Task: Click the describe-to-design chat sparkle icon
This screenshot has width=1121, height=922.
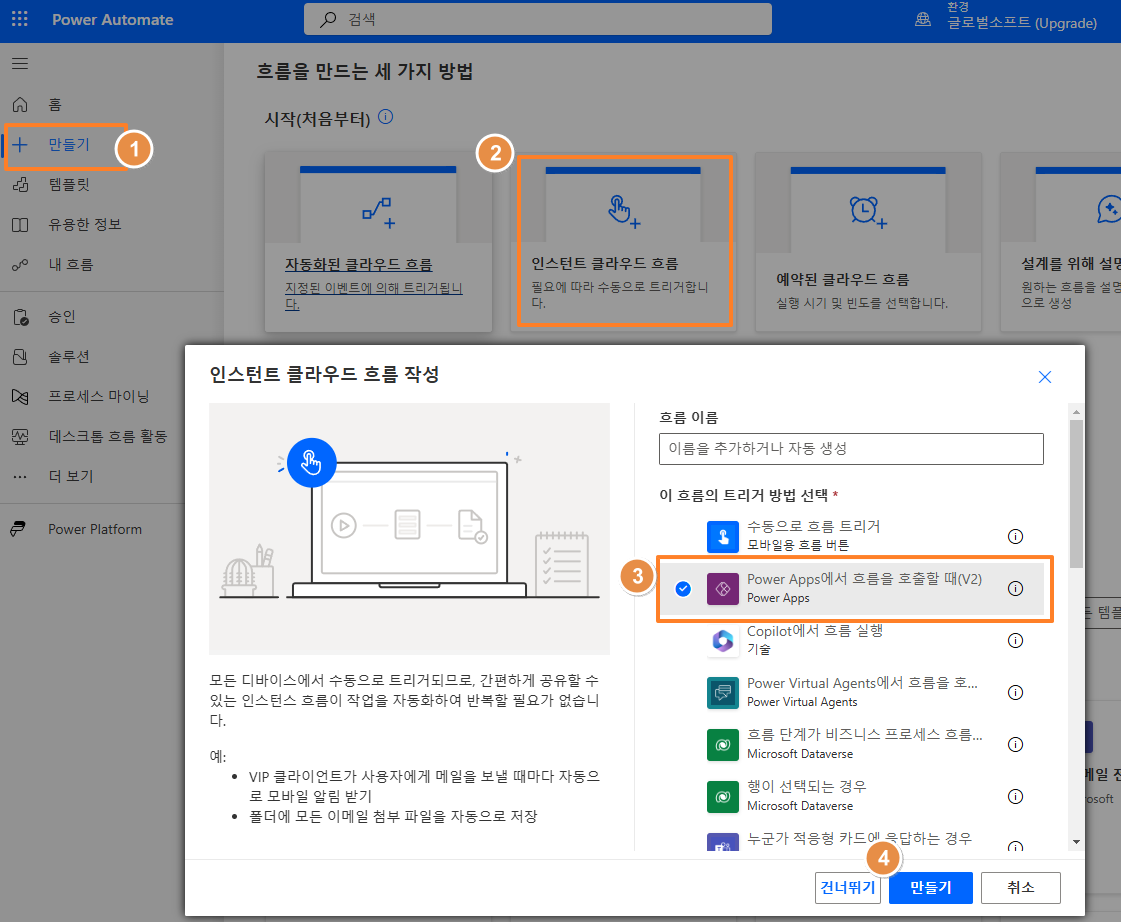Action: (1109, 209)
